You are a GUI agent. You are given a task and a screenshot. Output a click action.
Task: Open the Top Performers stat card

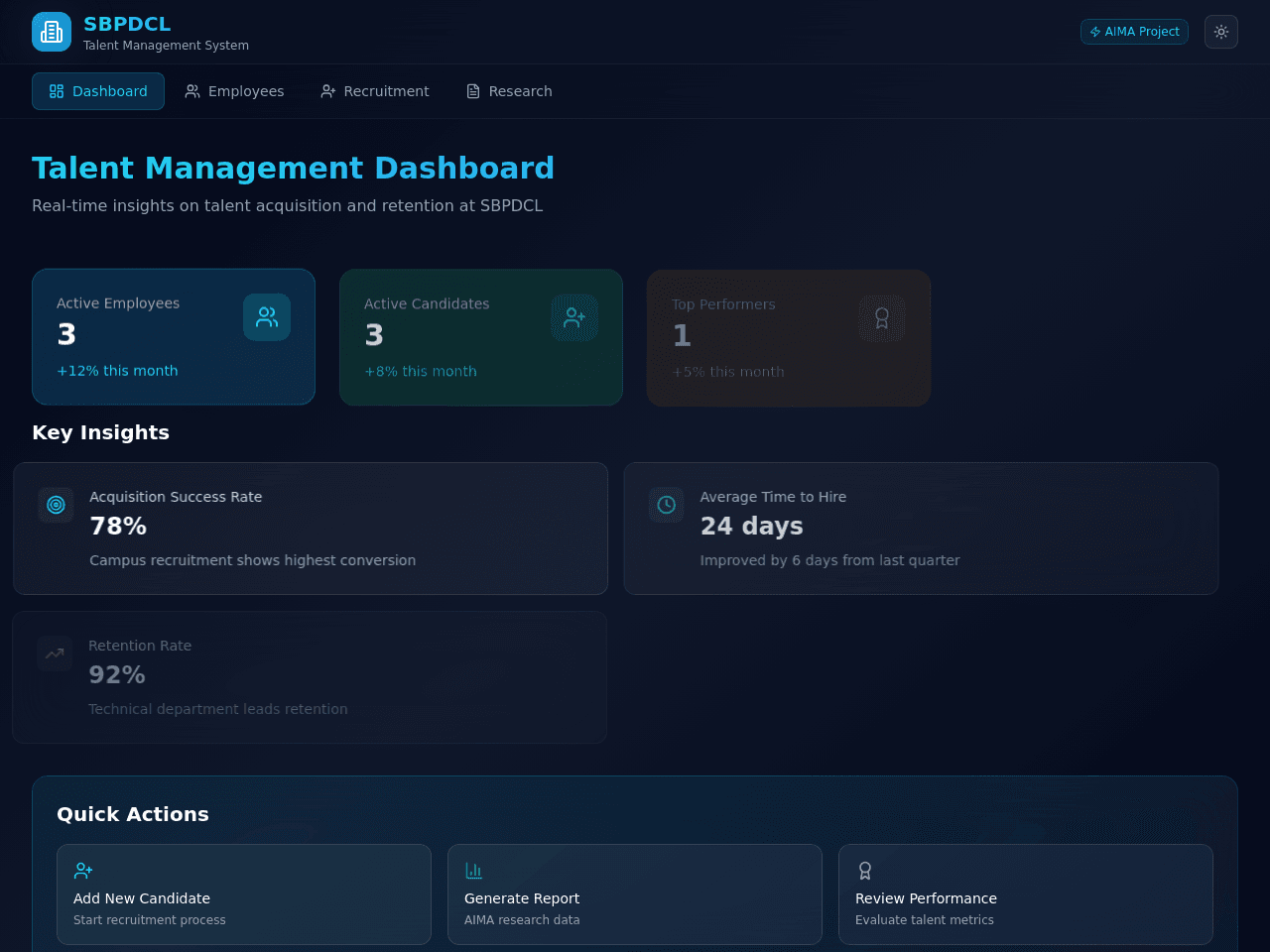click(x=789, y=338)
